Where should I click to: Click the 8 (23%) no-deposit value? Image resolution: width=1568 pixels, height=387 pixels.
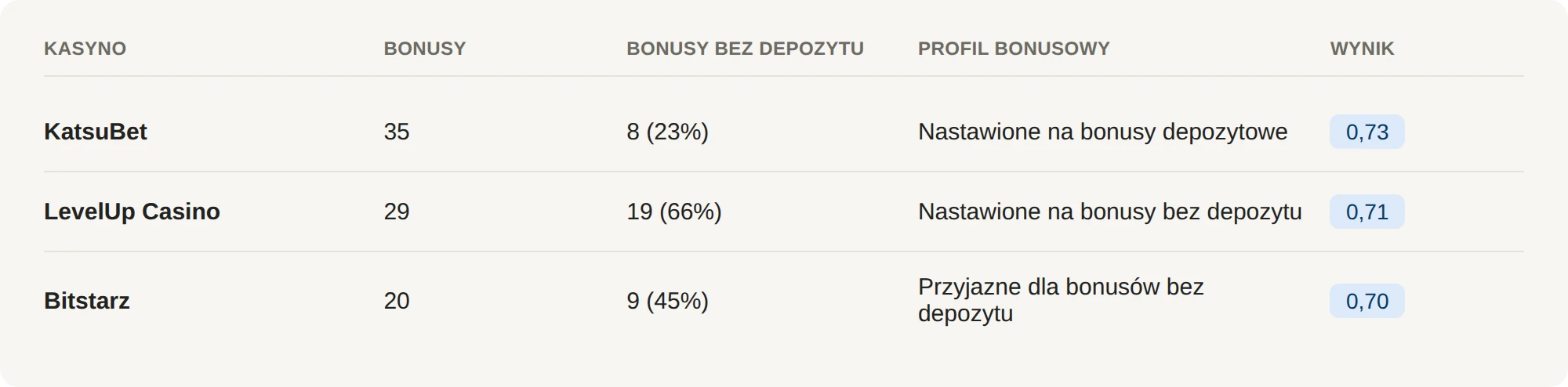[667, 132]
